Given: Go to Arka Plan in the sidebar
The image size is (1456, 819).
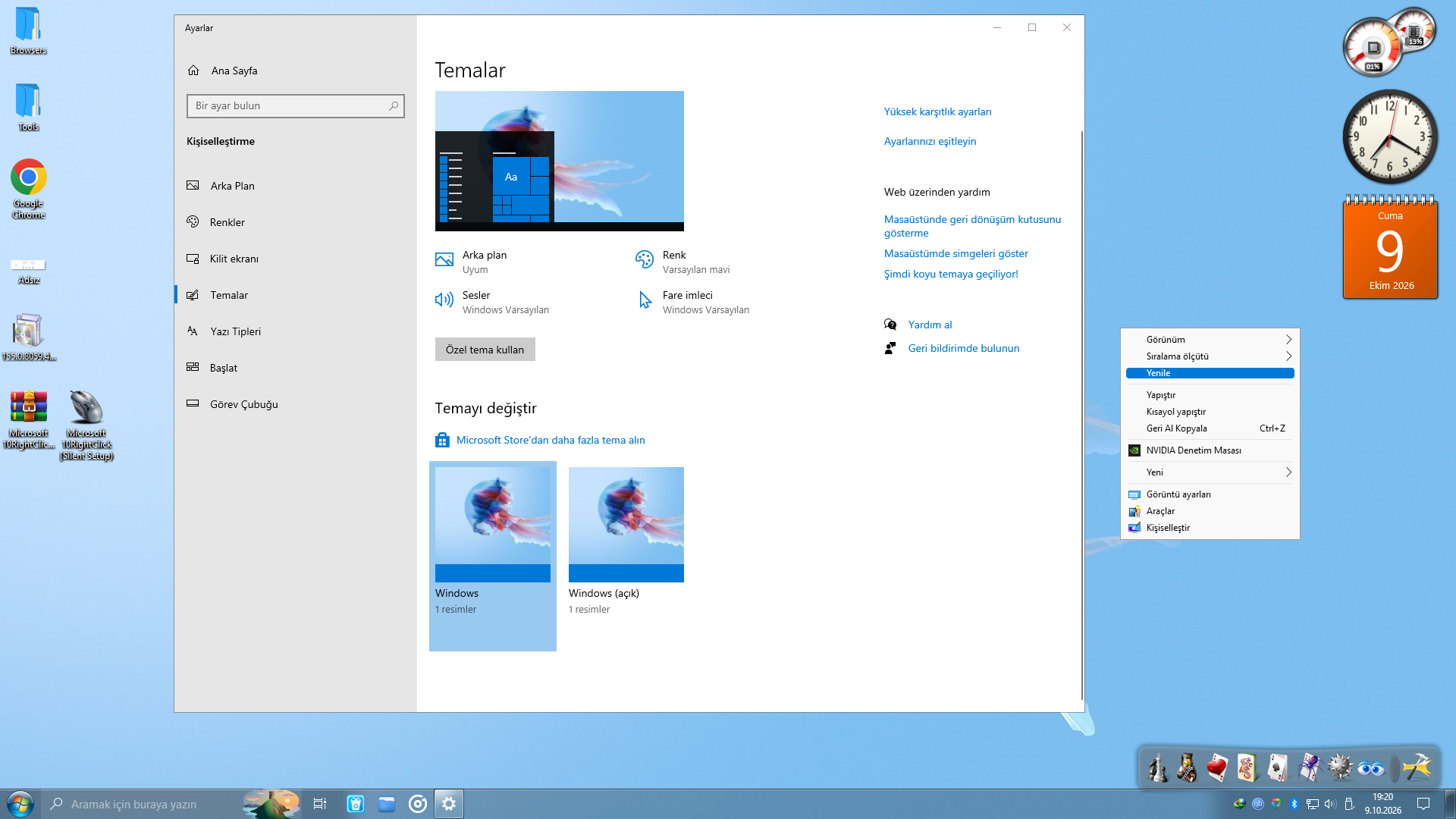Looking at the screenshot, I should (295, 186).
